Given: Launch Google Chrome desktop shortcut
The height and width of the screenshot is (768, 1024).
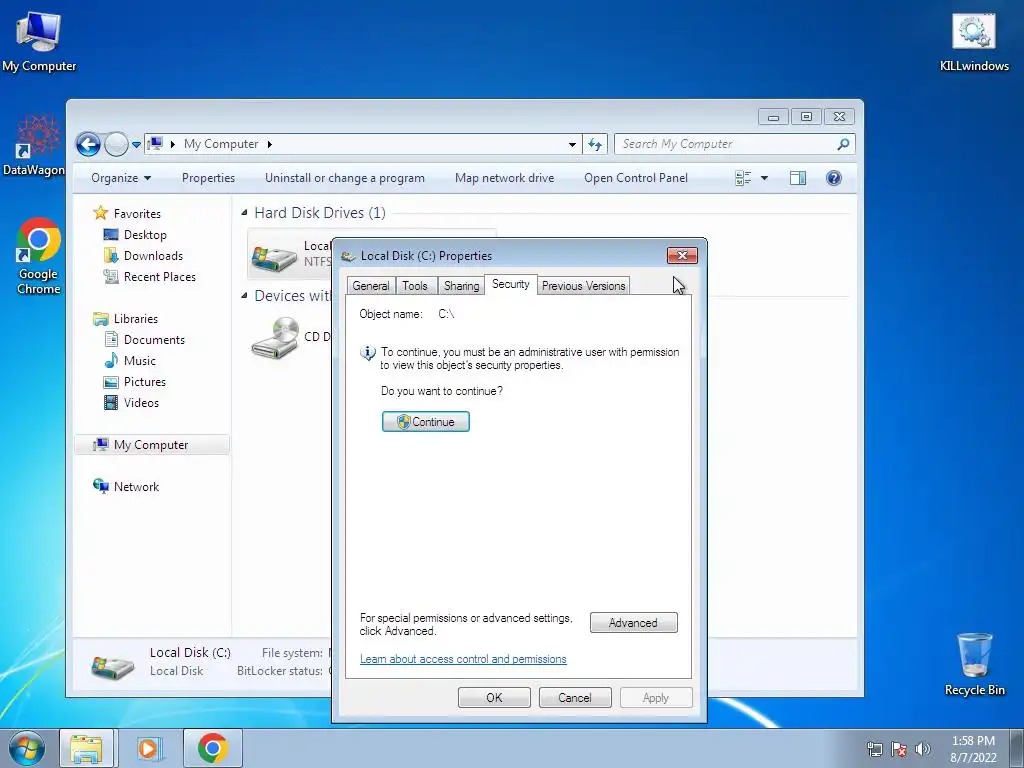Looking at the screenshot, I should coord(39,255).
